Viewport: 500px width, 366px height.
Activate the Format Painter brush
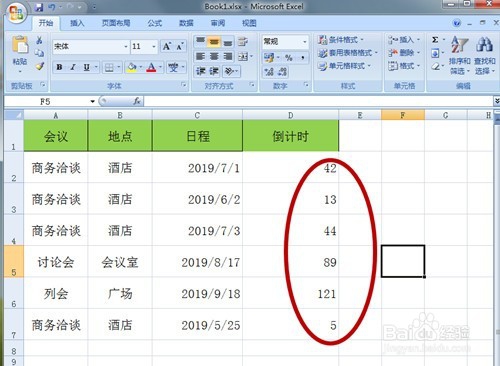pos(40,66)
